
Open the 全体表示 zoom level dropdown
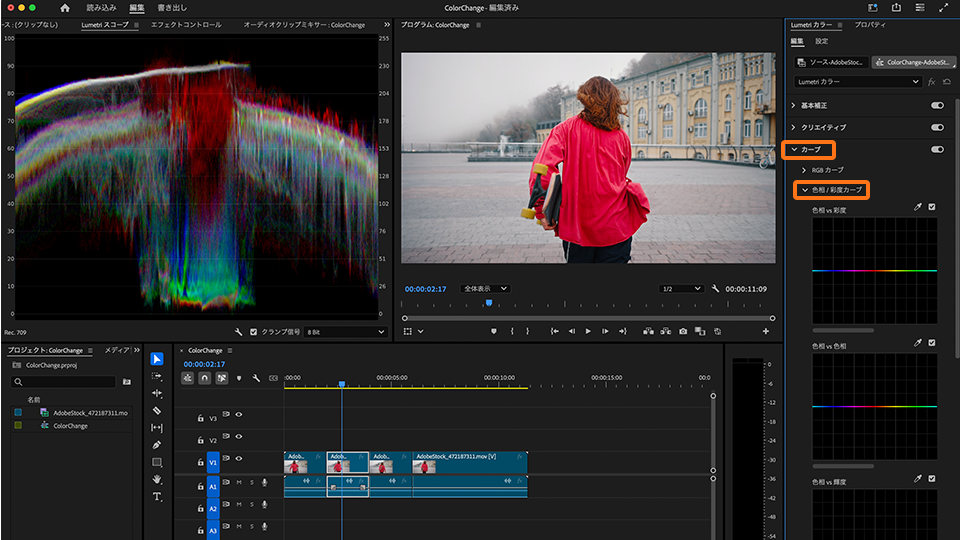[485, 289]
